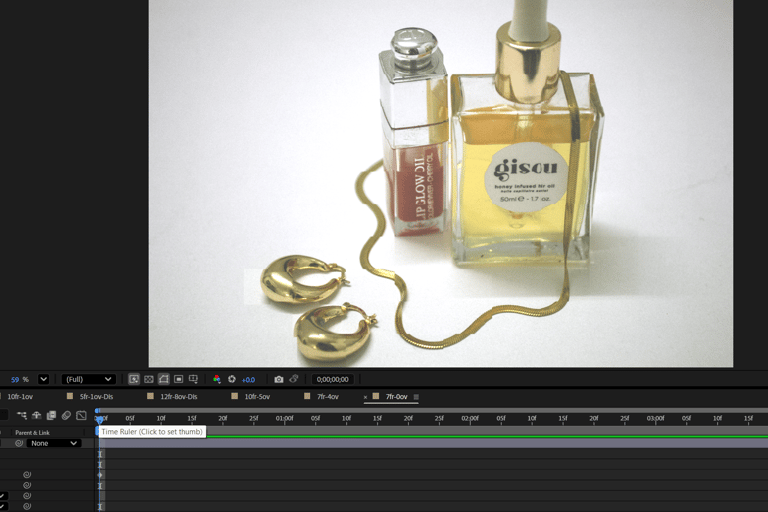The height and width of the screenshot is (512, 768).
Task: Click the 01:00f mark on the time ruler
Action: [x=285, y=418]
